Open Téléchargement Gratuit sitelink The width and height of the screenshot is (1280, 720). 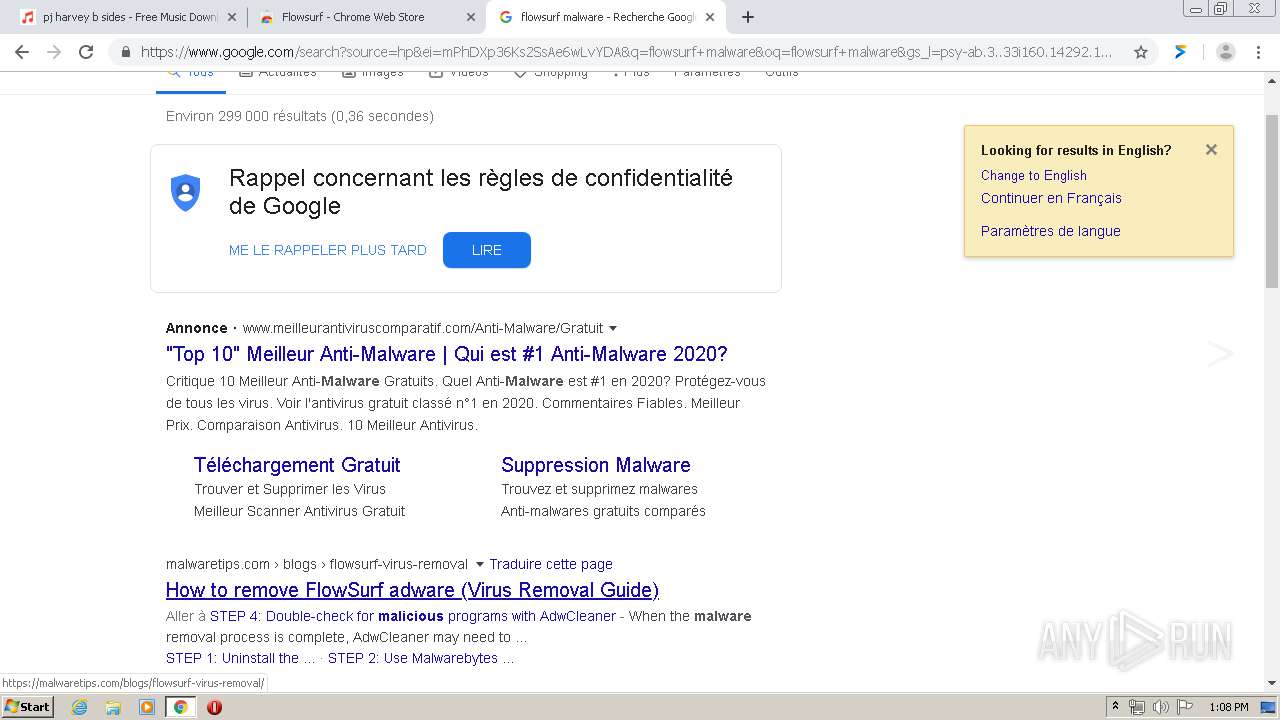297,465
